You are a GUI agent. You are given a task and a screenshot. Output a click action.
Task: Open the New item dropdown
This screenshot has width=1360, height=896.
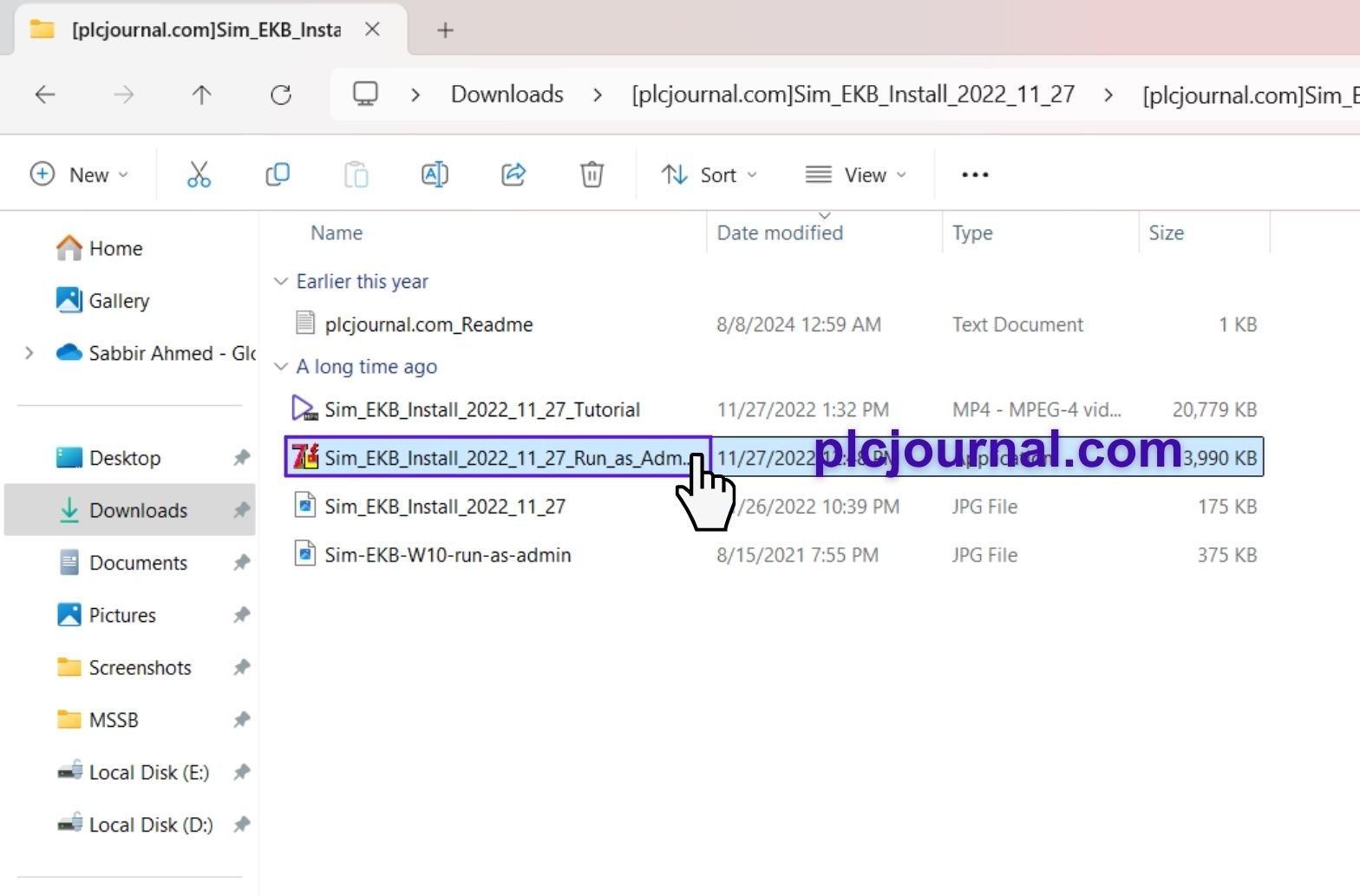(79, 174)
